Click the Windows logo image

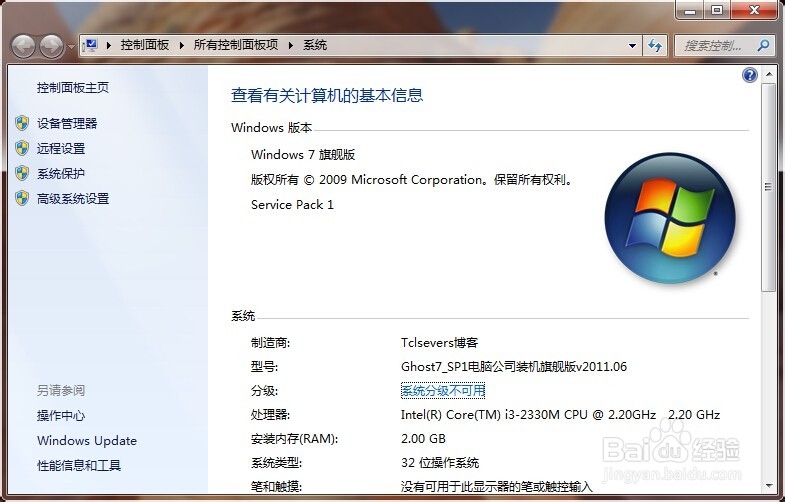click(670, 218)
